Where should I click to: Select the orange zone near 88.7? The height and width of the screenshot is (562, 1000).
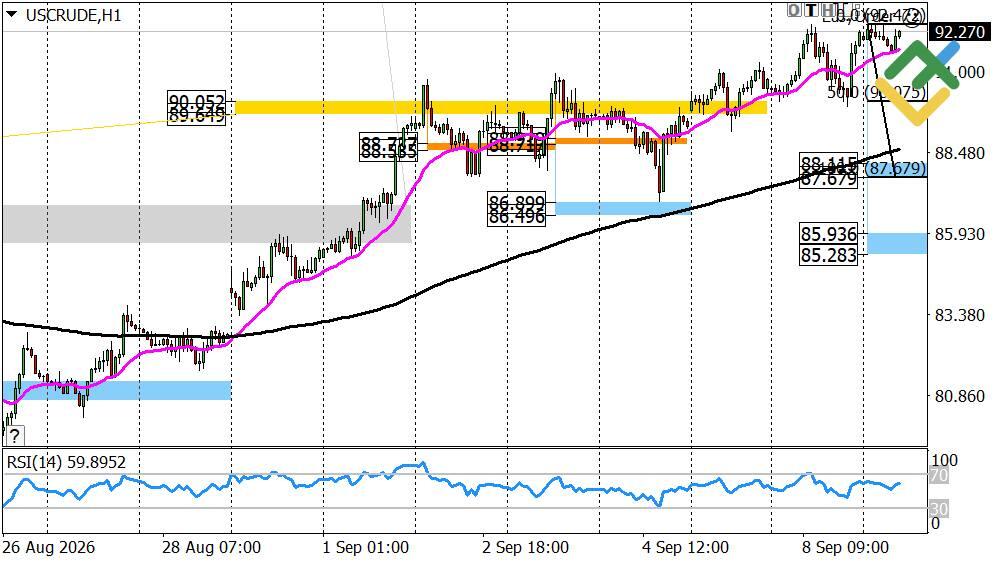point(490,146)
